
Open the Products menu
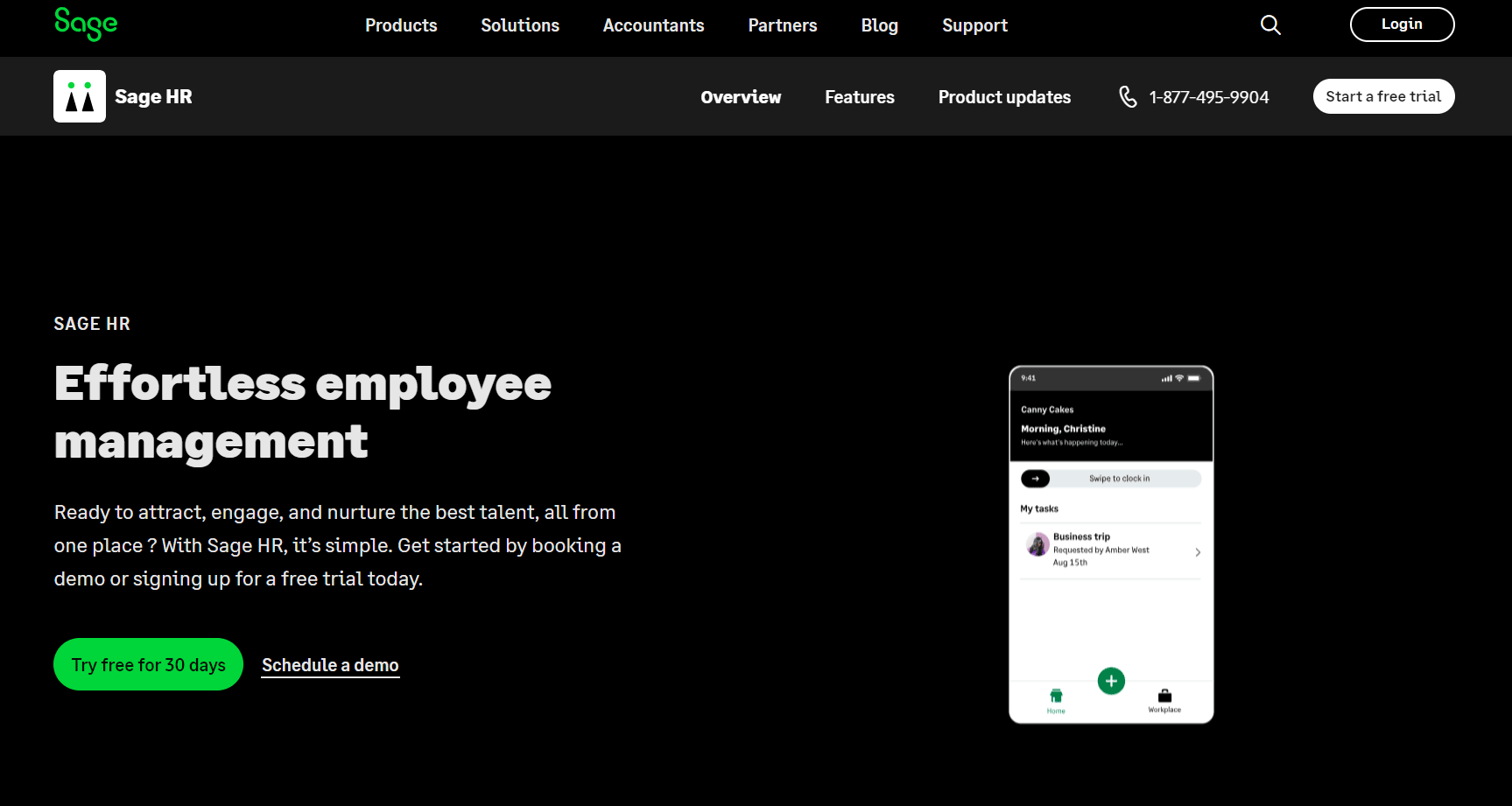pyautogui.click(x=401, y=25)
